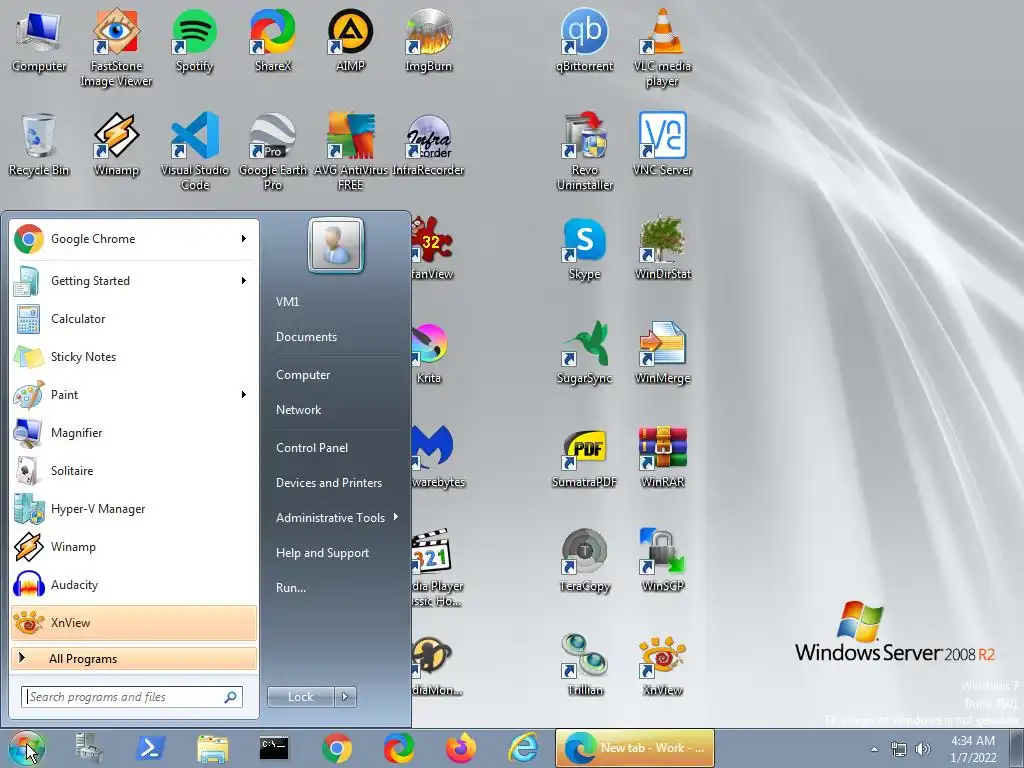Open highlighted XnView Start menu entry

tap(134, 622)
